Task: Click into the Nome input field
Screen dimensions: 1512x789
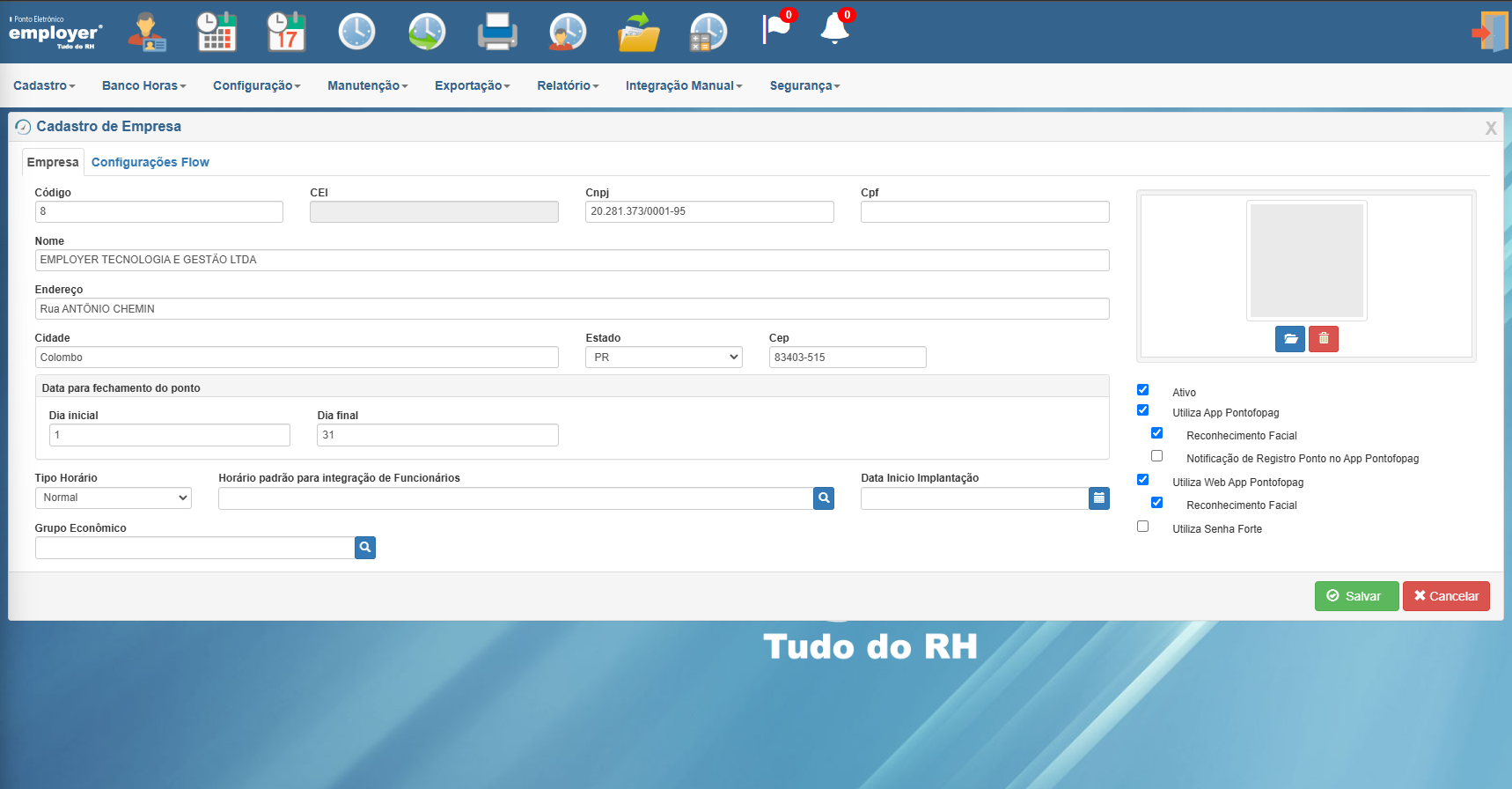Action: click(572, 260)
